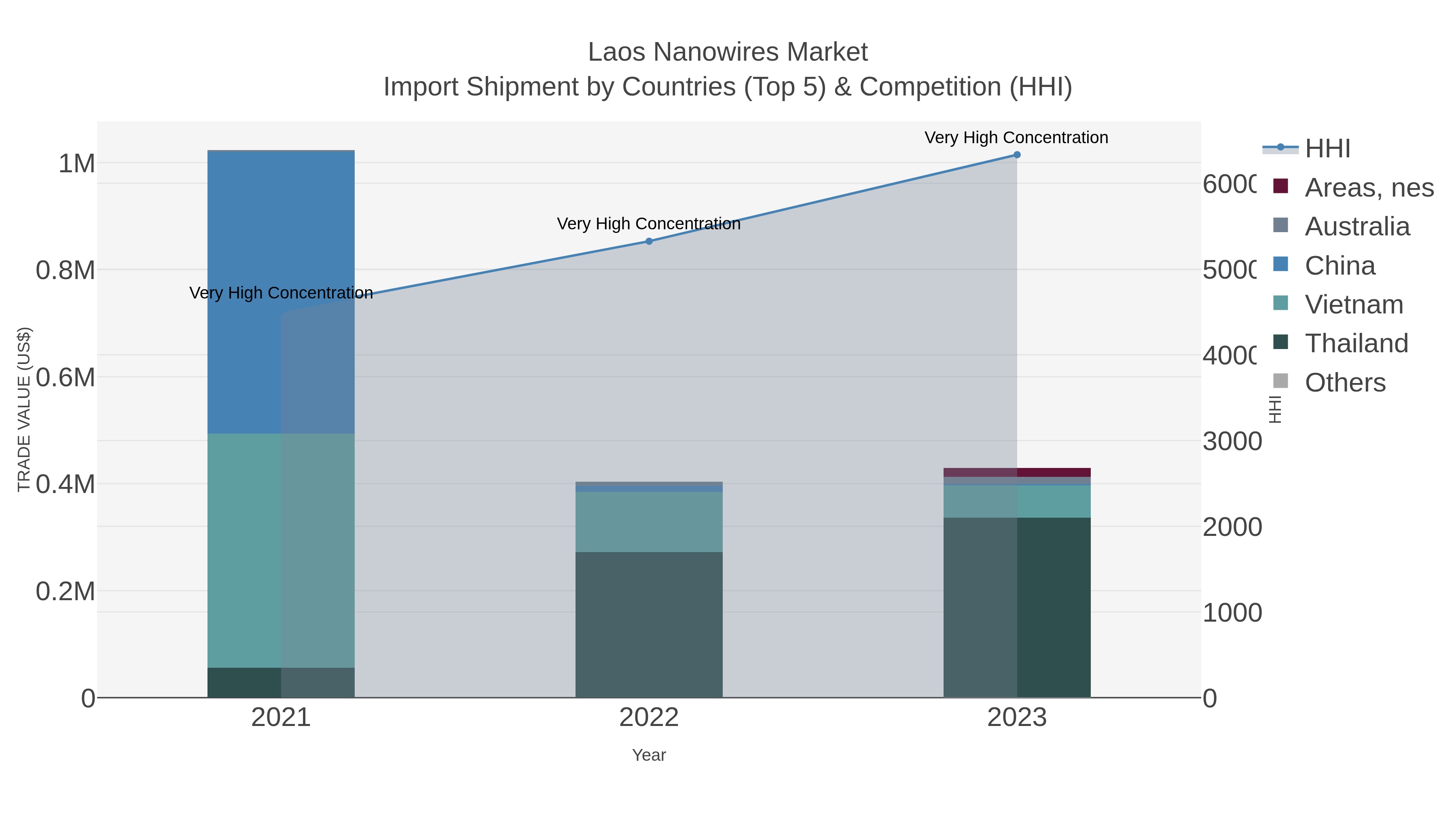Click the Thailand dark green legend swatch
This screenshot has width=1456, height=819.
click(x=1280, y=342)
